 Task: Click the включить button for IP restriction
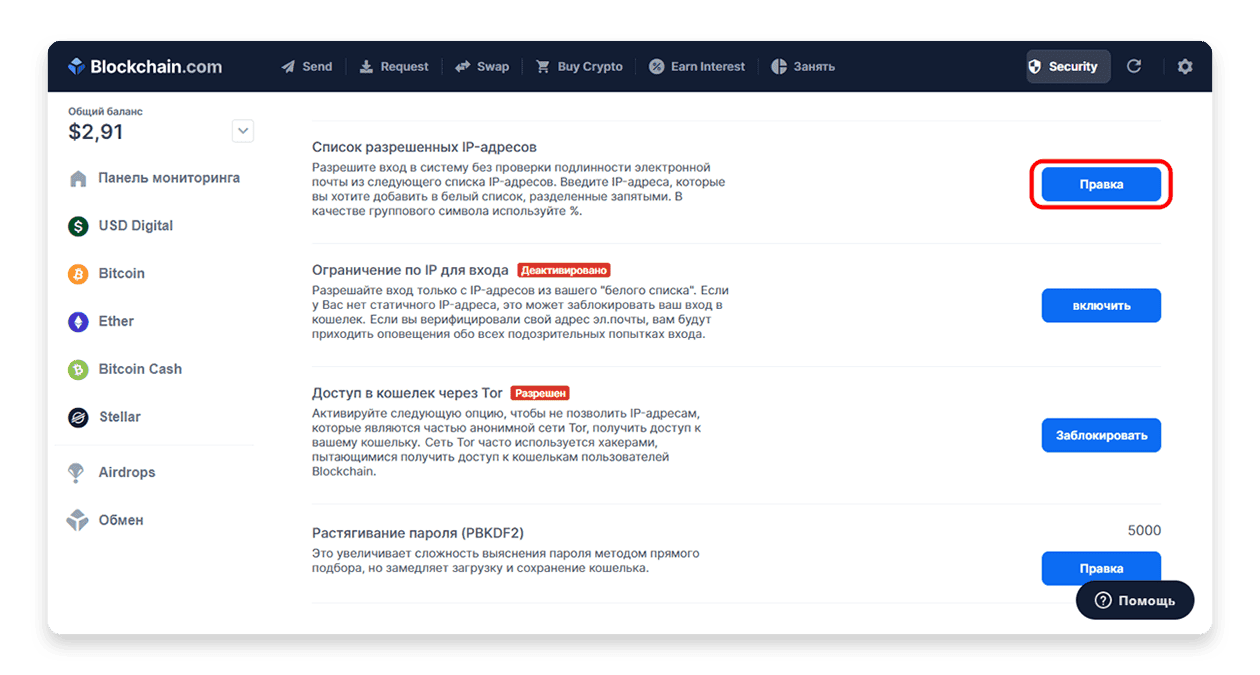coord(1101,306)
